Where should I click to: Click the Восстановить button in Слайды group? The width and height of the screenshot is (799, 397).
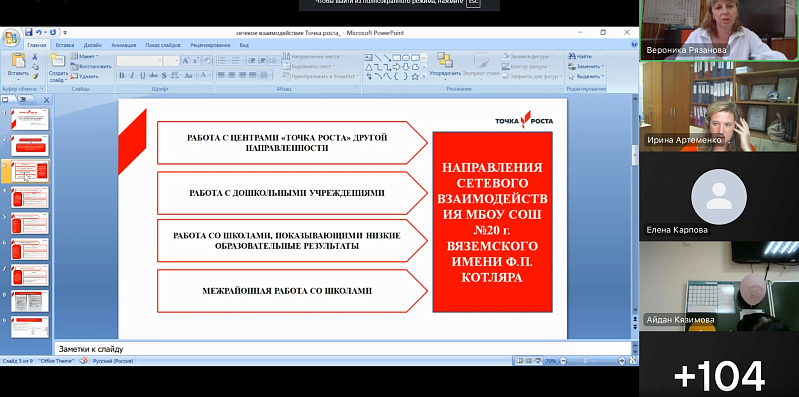click(x=91, y=66)
